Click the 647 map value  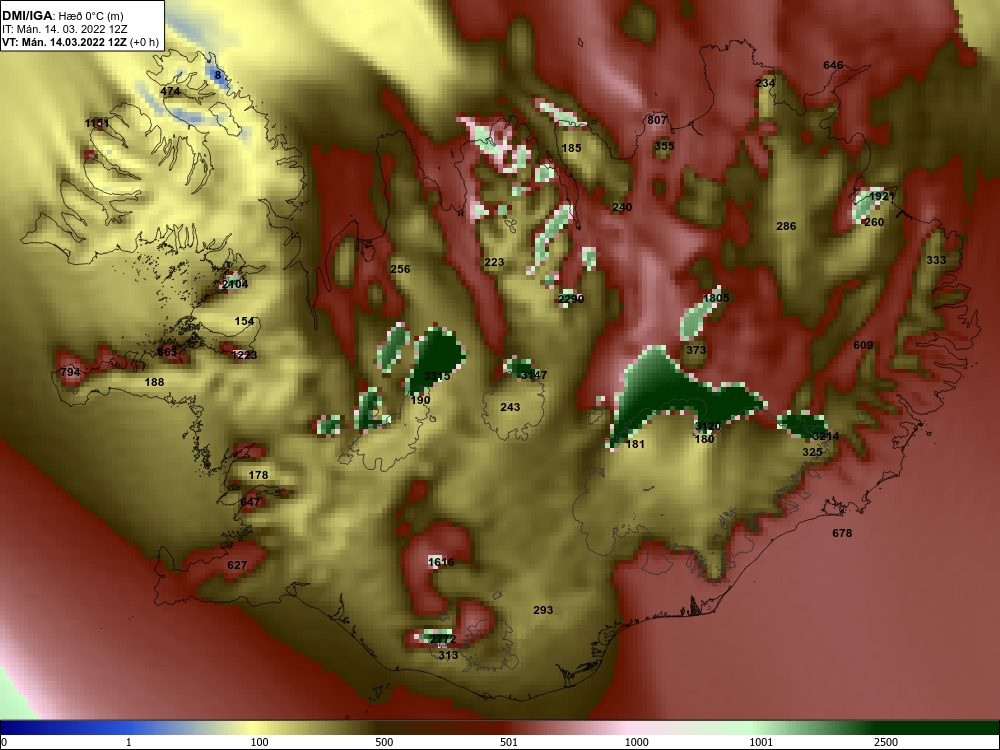coord(250,502)
